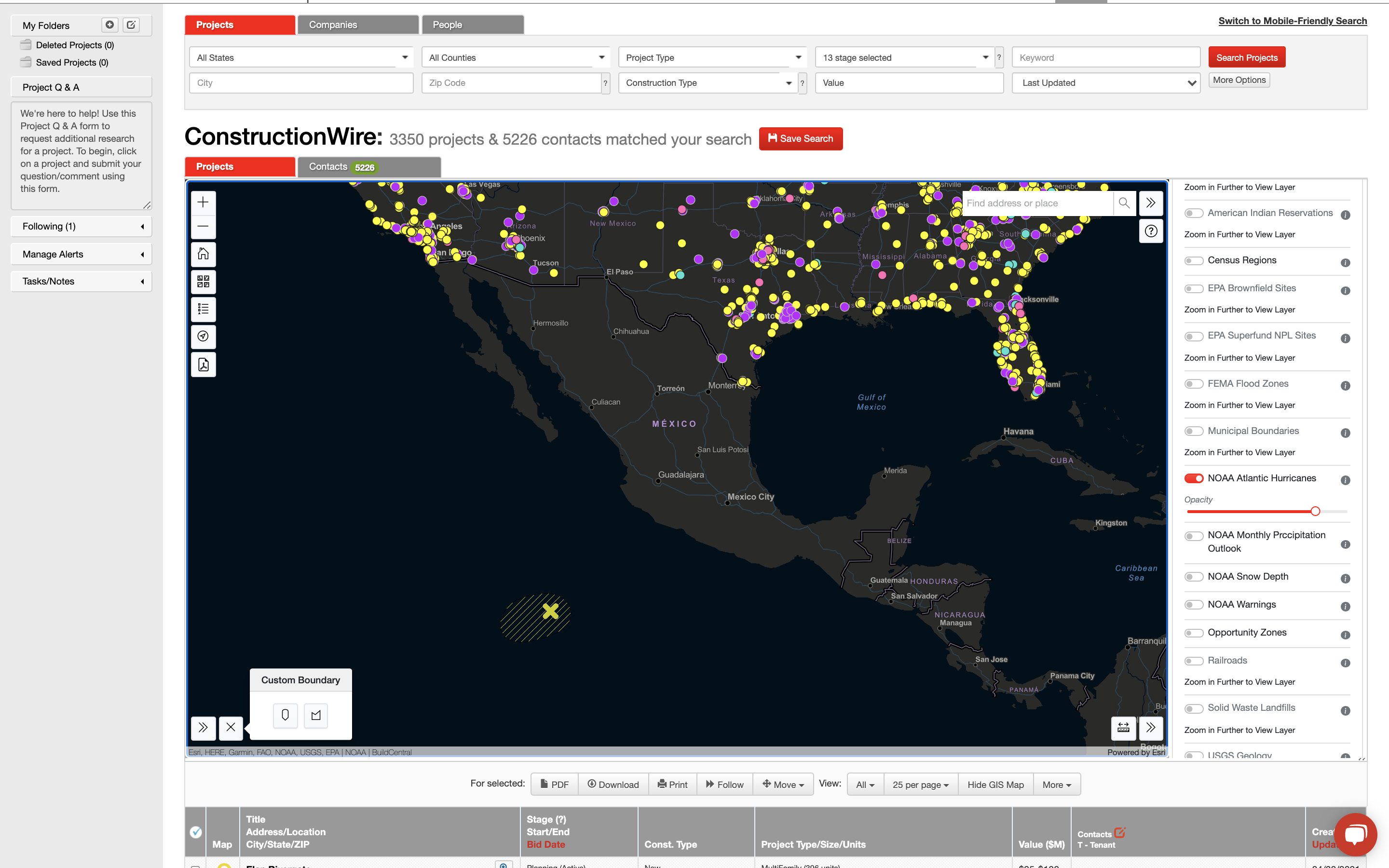Image resolution: width=1389 pixels, height=868 pixels.
Task: Click the home/reset view map icon
Action: coord(203,254)
